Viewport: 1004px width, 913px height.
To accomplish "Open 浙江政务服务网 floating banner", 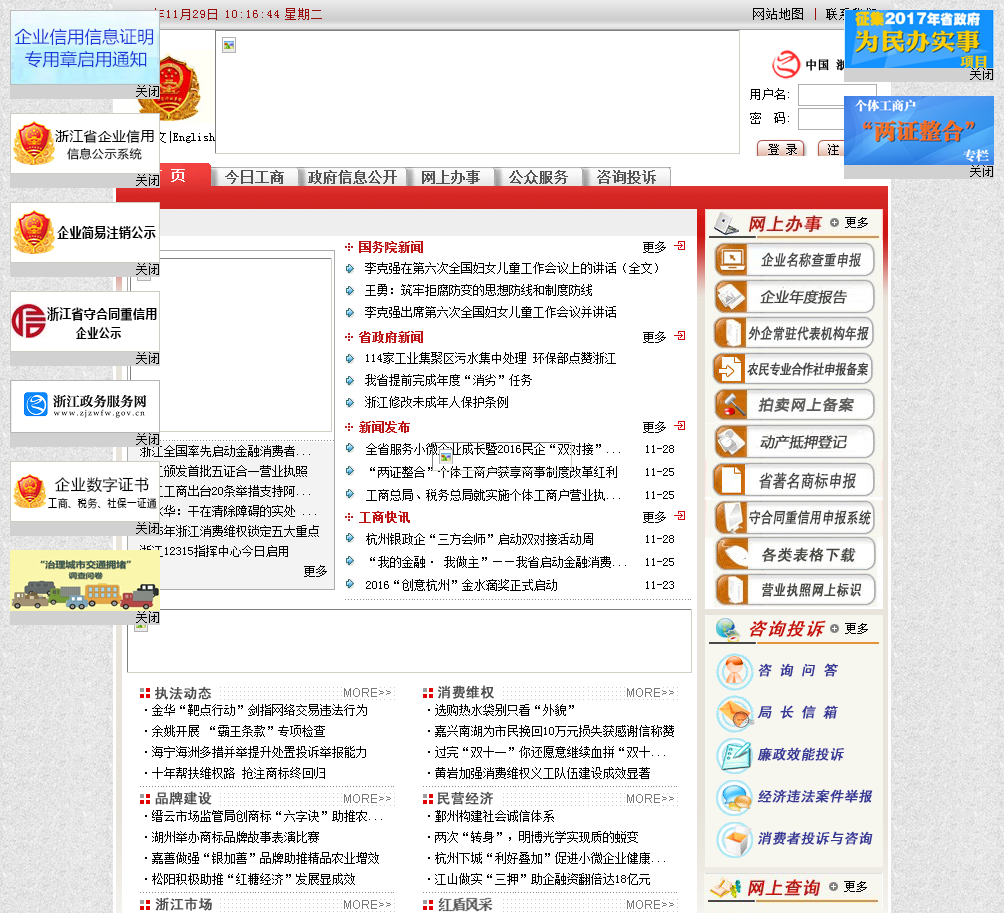I will 85,406.
